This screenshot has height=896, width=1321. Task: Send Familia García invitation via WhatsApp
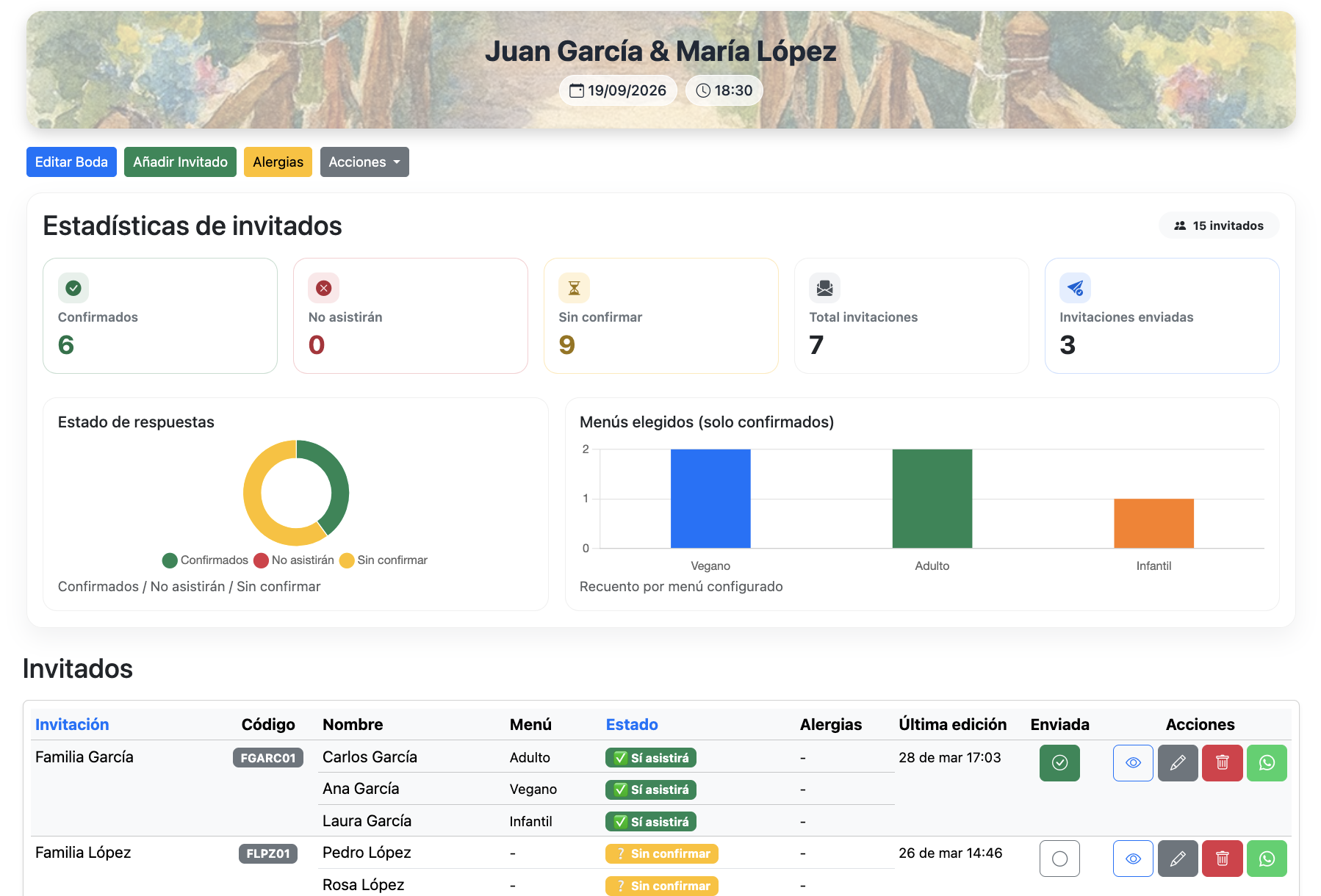[x=1267, y=763]
